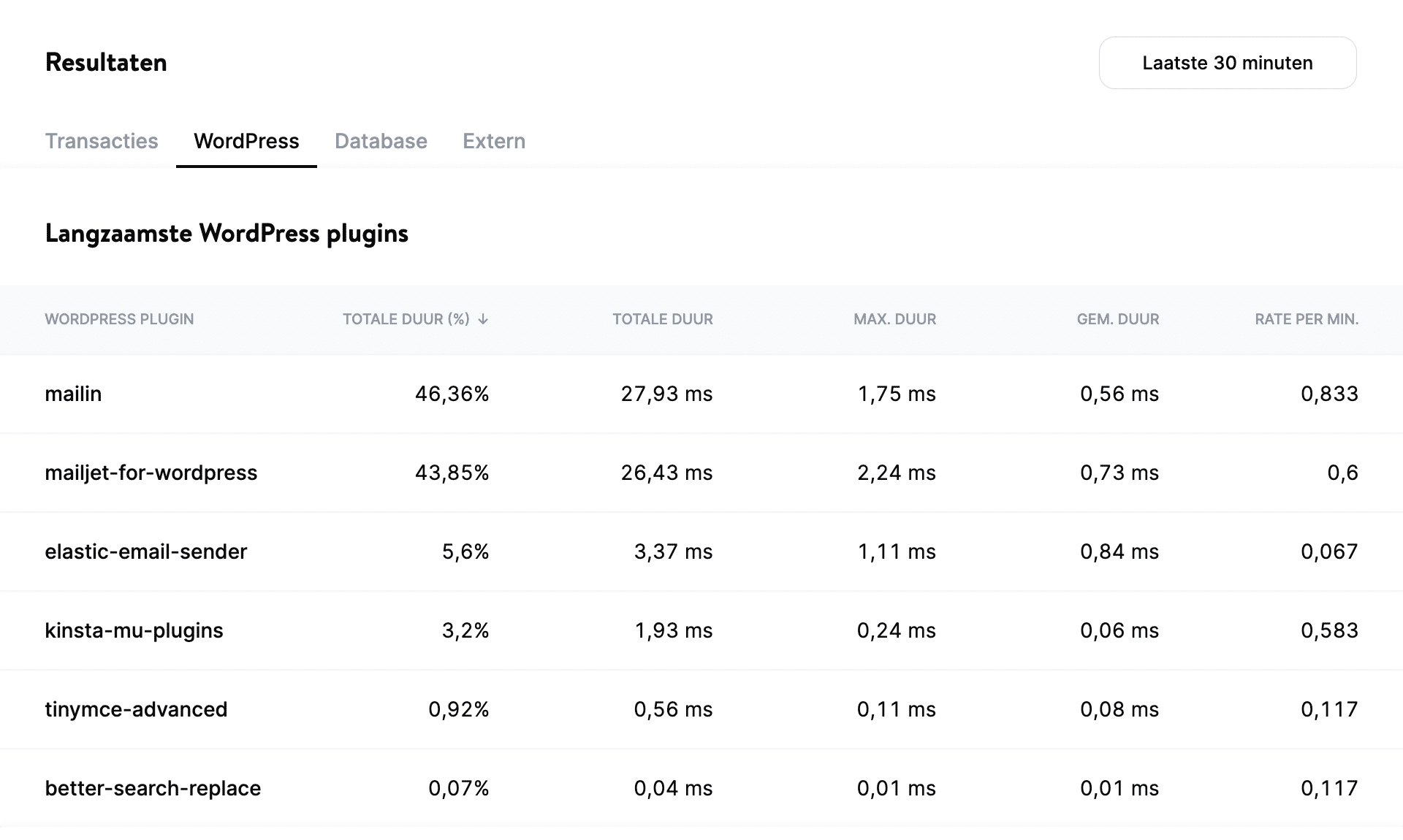Switch to the Transacties tab
The image size is (1403, 840).
[102, 141]
